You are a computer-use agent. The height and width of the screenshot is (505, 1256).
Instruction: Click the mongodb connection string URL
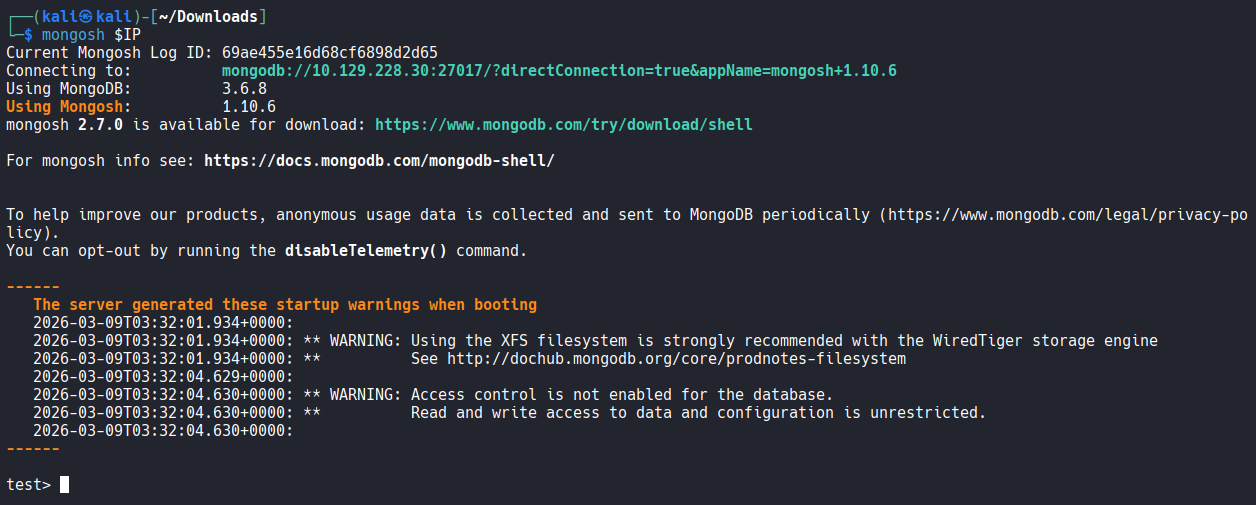[559, 71]
